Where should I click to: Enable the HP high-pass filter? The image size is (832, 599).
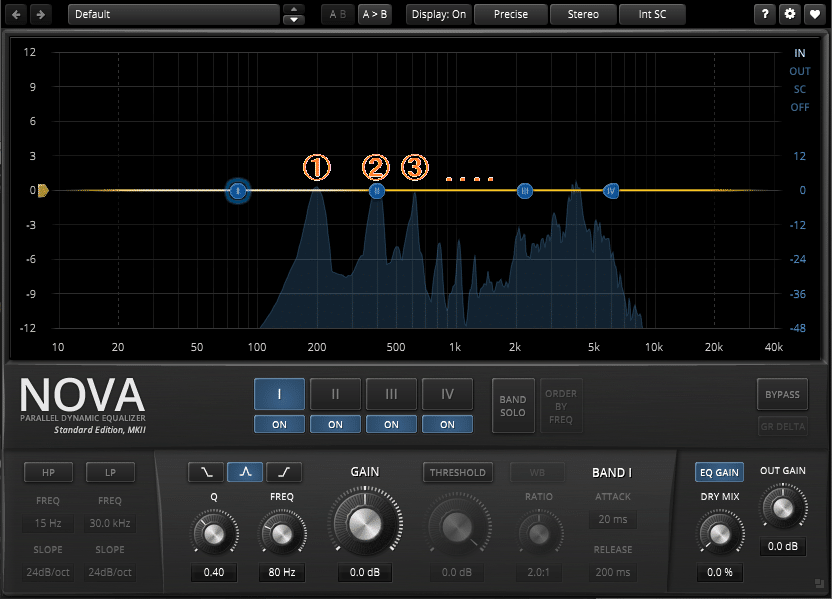[x=48, y=472]
